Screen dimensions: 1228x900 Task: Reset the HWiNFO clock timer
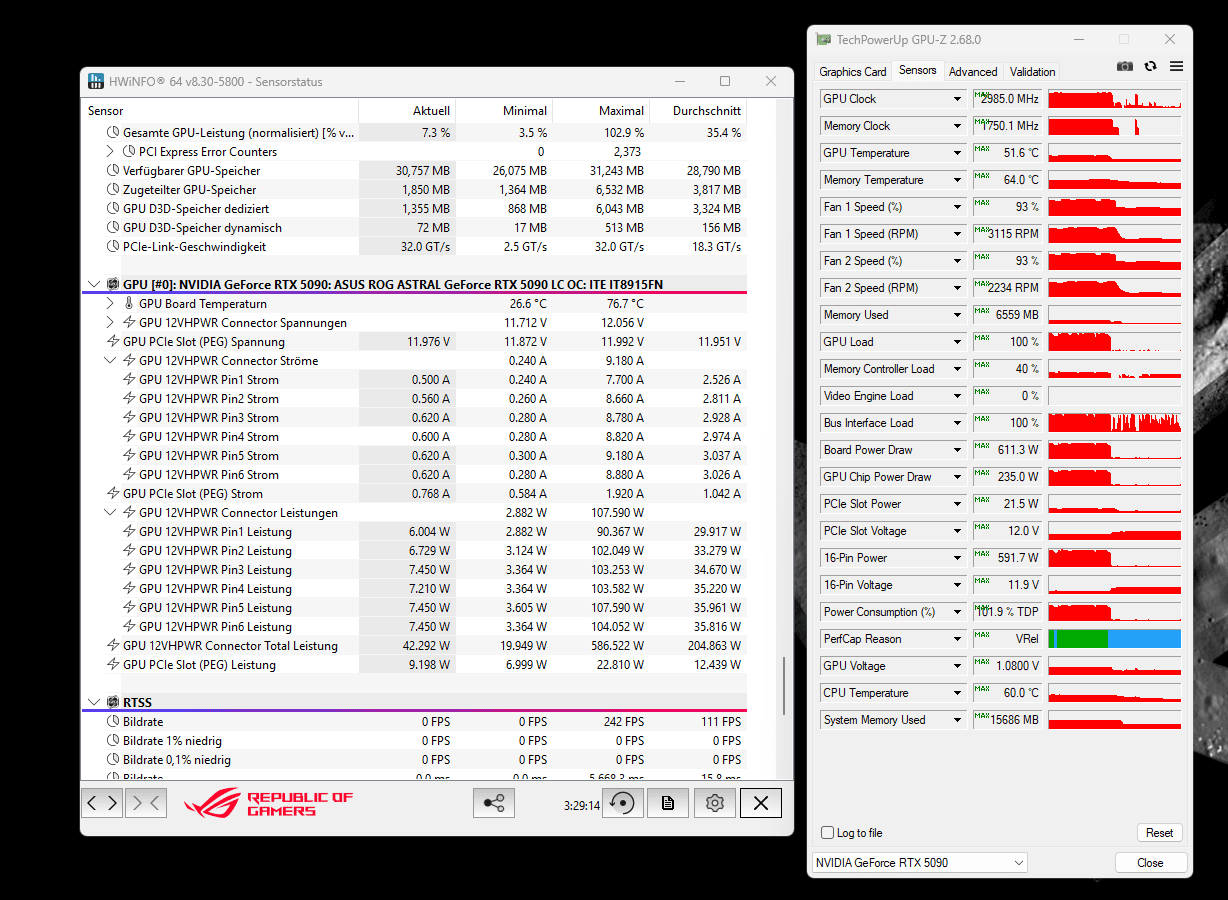[624, 802]
